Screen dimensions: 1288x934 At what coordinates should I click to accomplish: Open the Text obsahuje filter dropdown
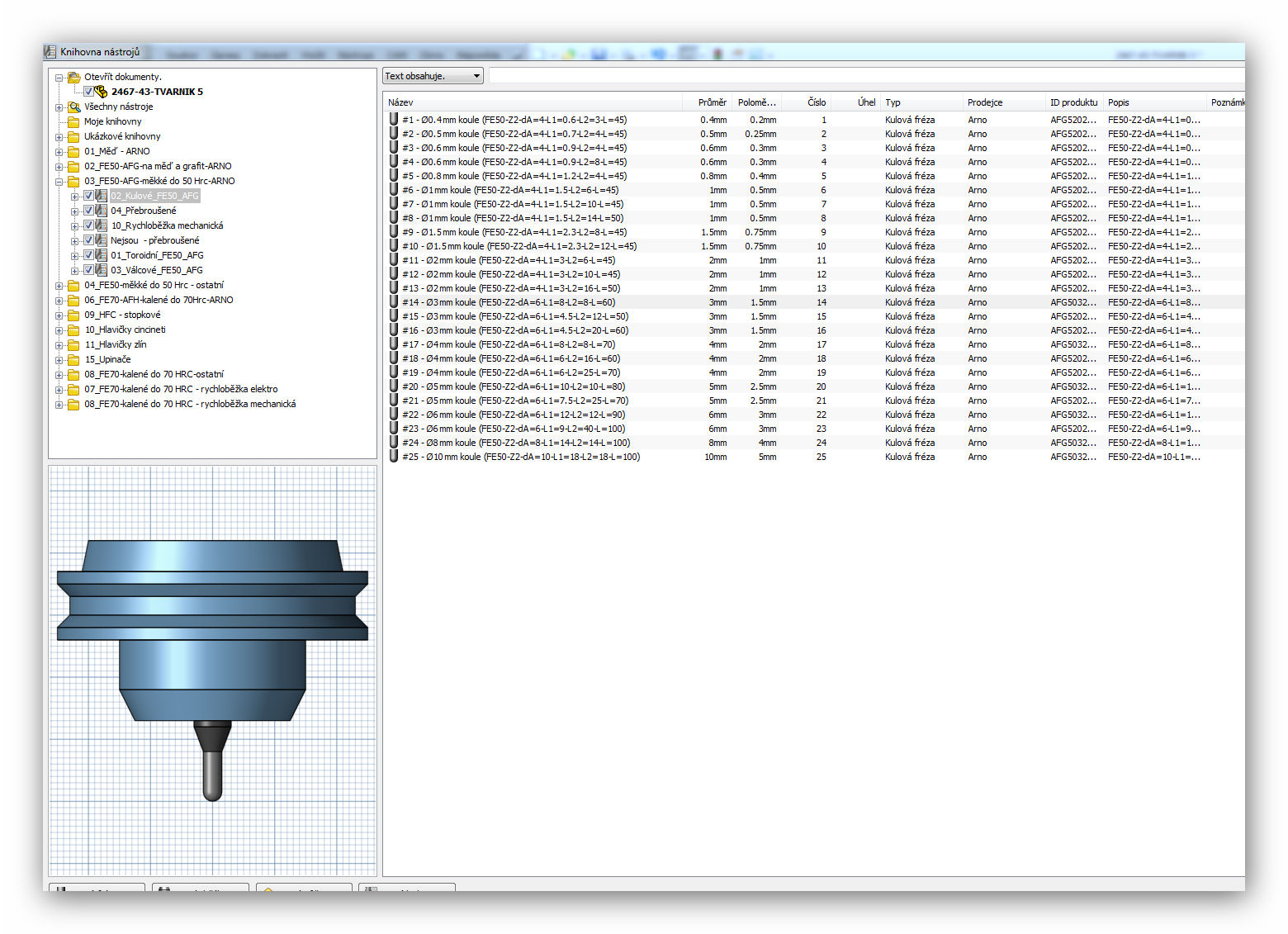click(x=476, y=76)
